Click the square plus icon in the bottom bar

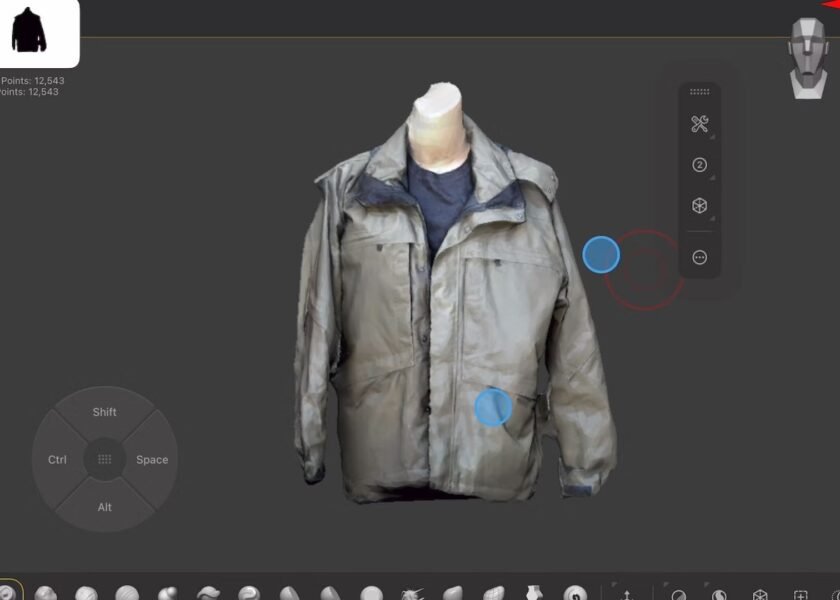[800, 595]
